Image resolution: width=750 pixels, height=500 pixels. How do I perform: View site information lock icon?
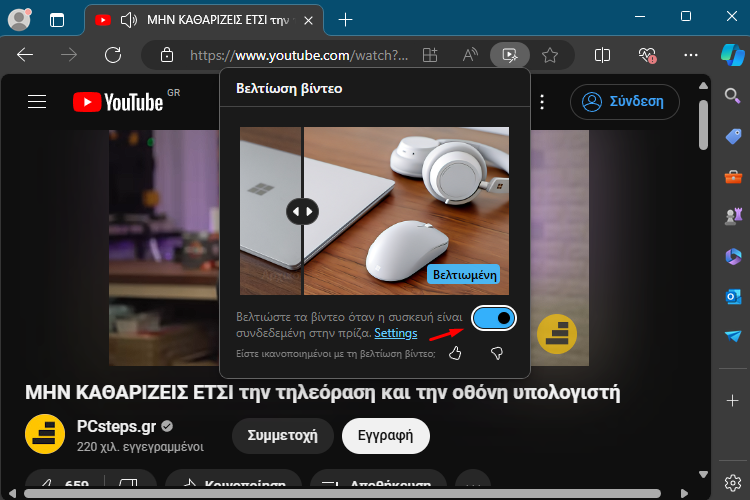[166, 55]
